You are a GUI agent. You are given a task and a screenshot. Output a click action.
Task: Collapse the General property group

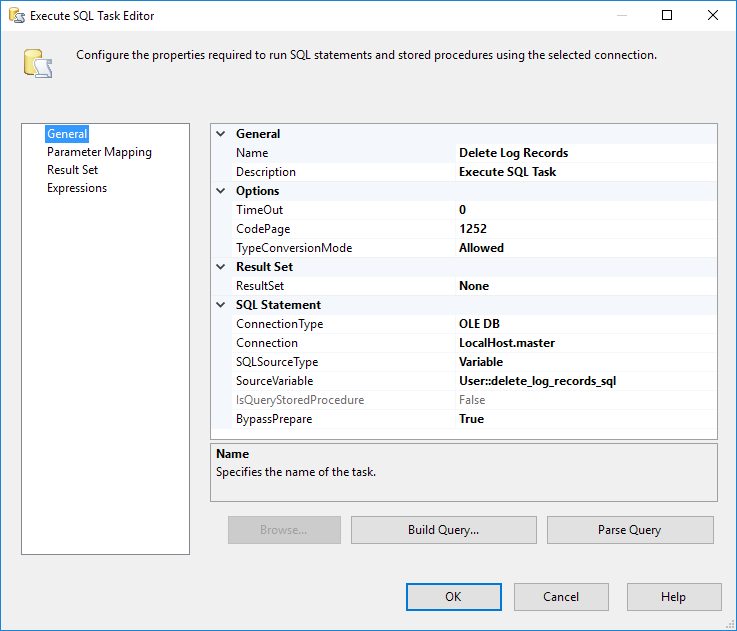pos(220,134)
